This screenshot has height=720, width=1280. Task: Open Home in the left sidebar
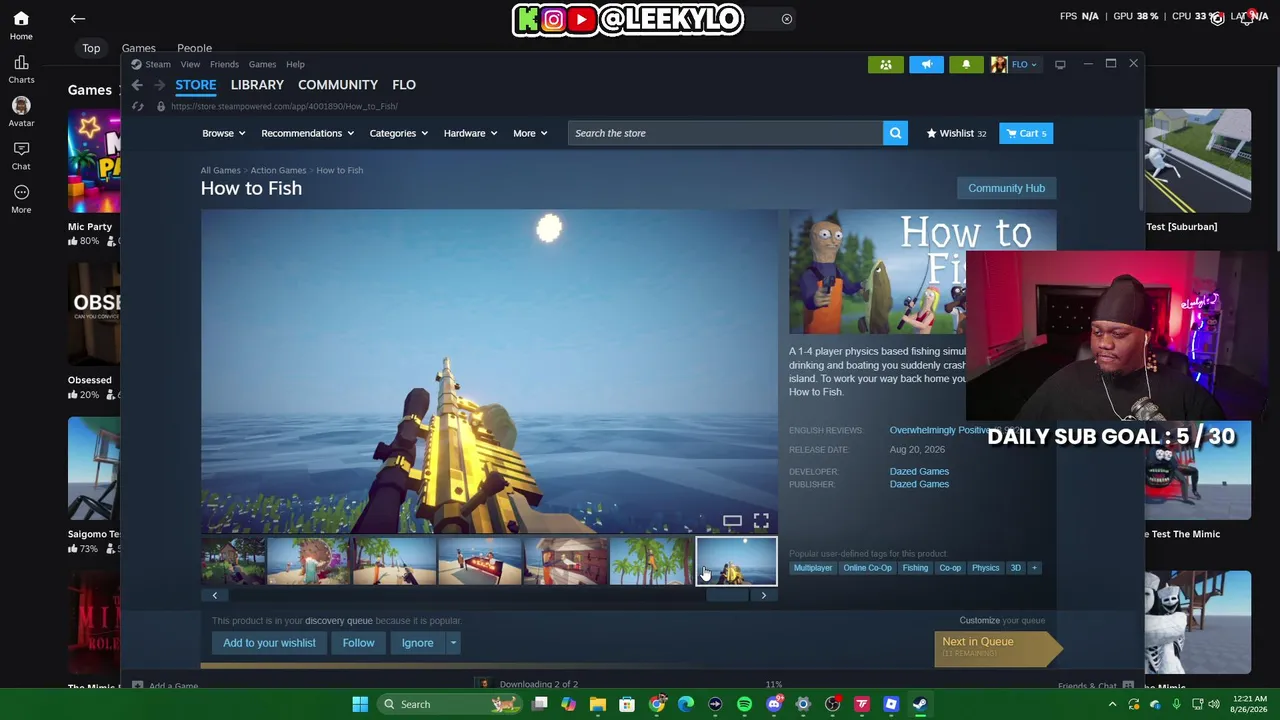point(21,26)
